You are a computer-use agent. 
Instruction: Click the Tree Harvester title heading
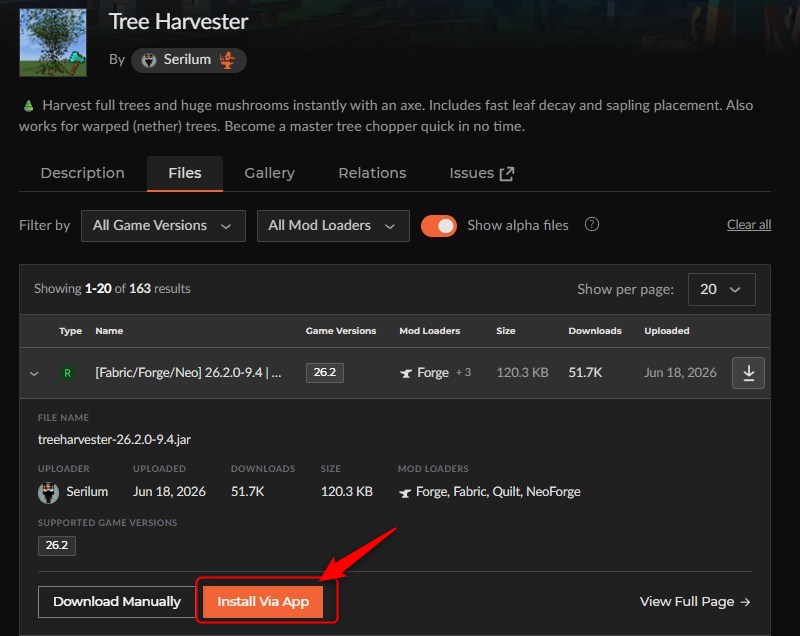click(x=179, y=21)
